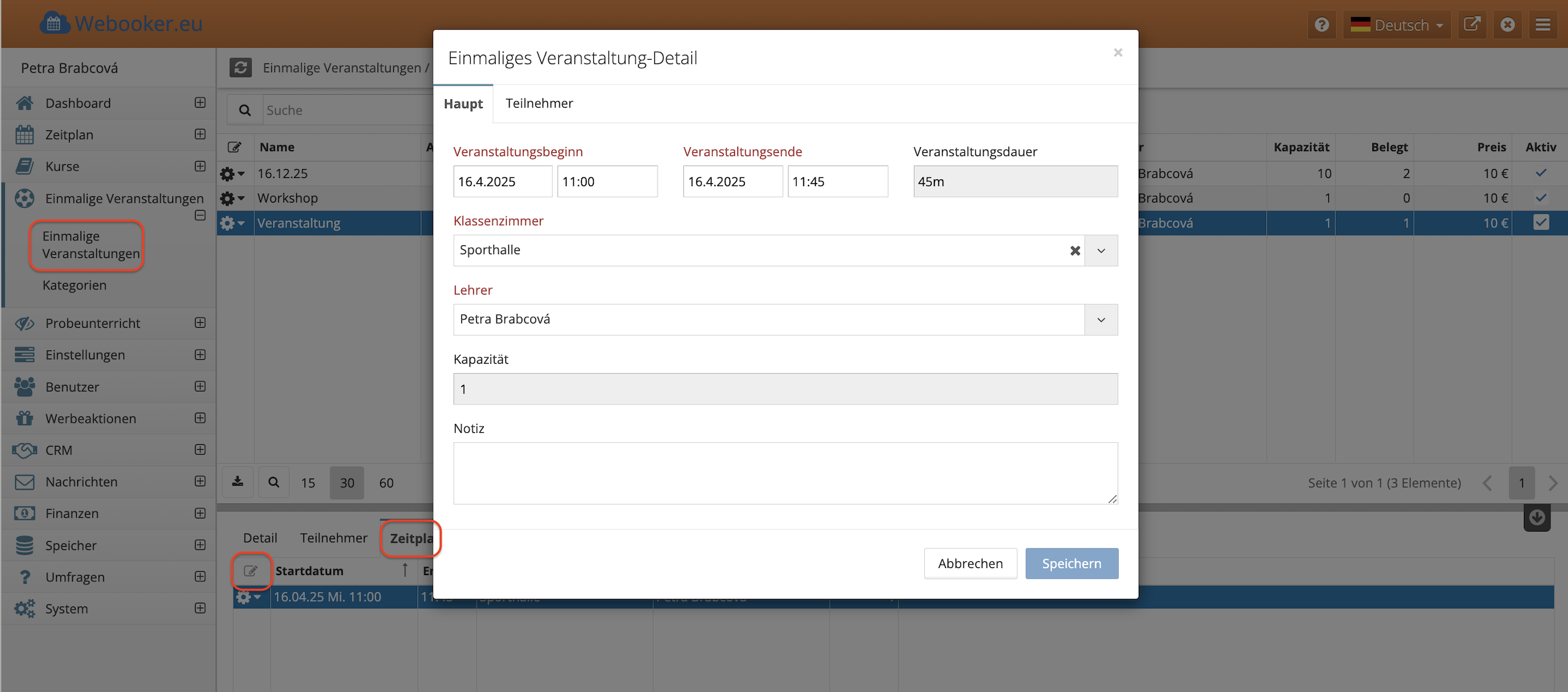Clear the Sporthalle classroom selection
Viewport: 1568px width, 692px height.
(x=1075, y=250)
